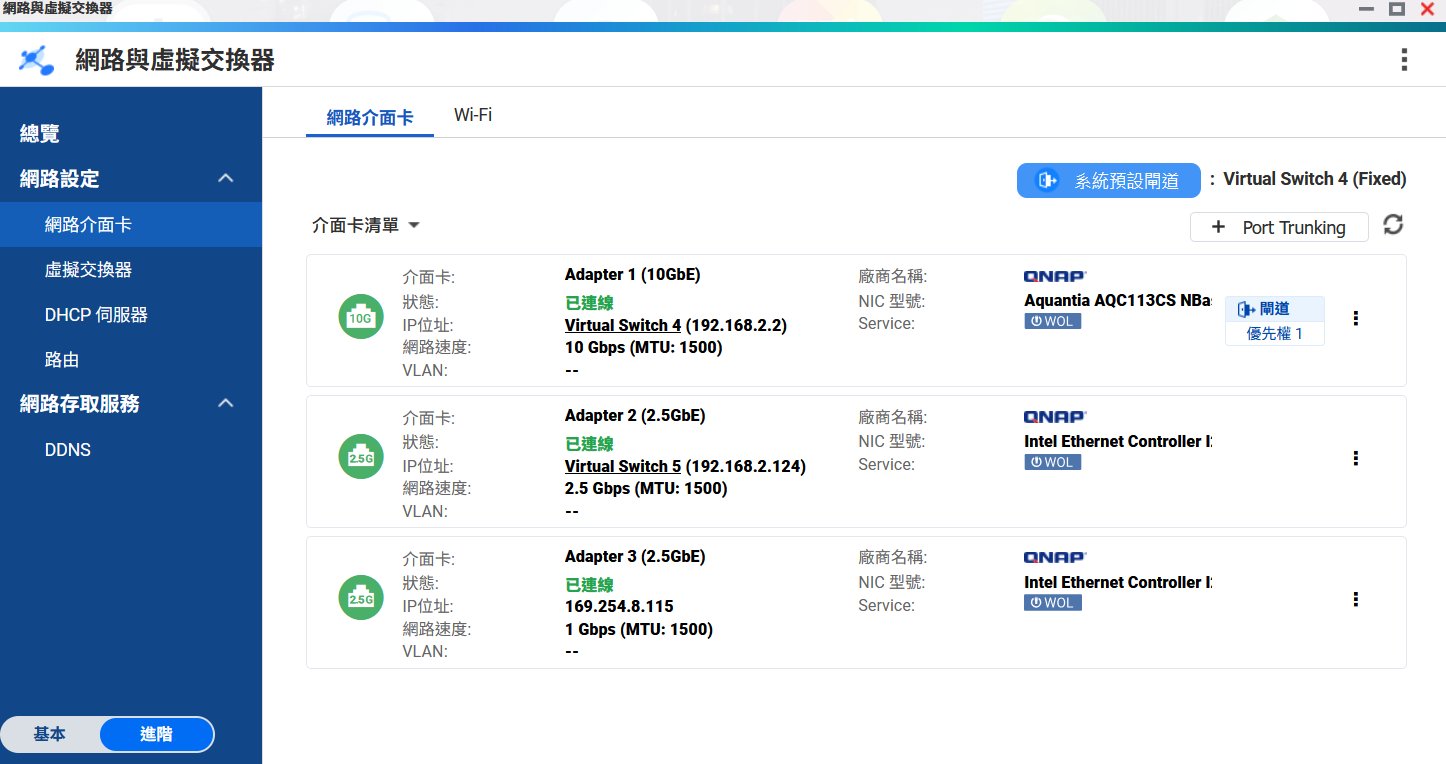Switch to 基本 (Basic) mode
The height and width of the screenshot is (764, 1446).
click(50, 734)
